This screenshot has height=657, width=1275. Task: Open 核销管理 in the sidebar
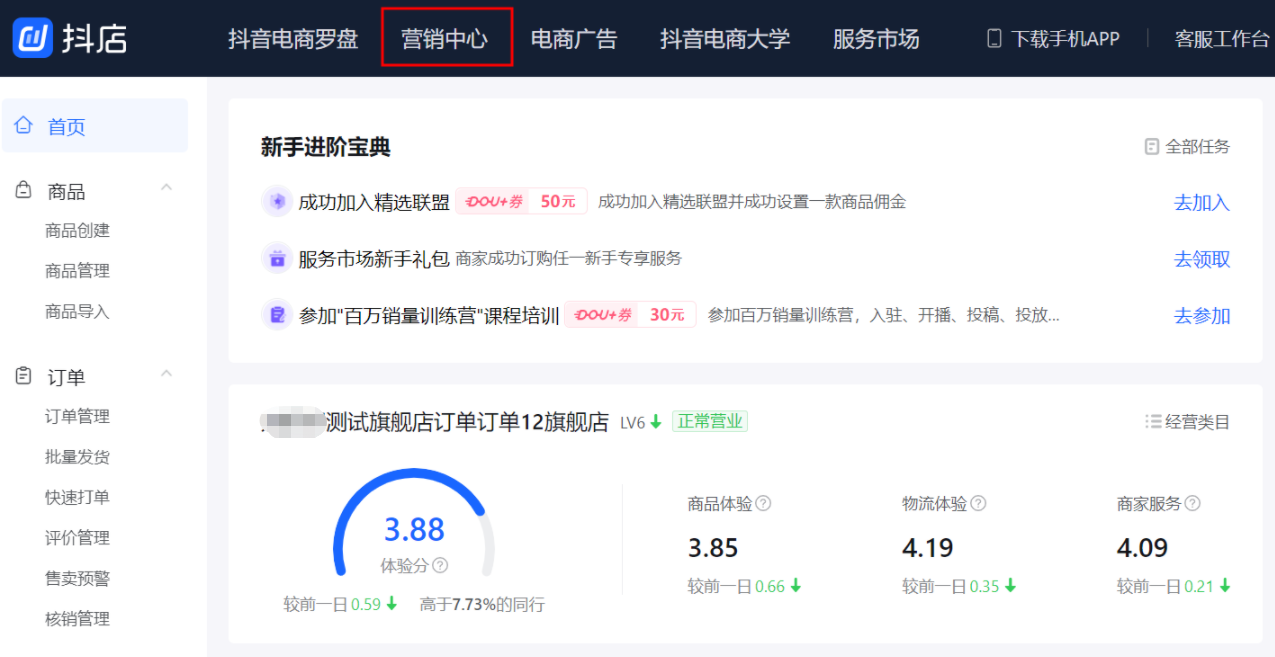point(77,619)
